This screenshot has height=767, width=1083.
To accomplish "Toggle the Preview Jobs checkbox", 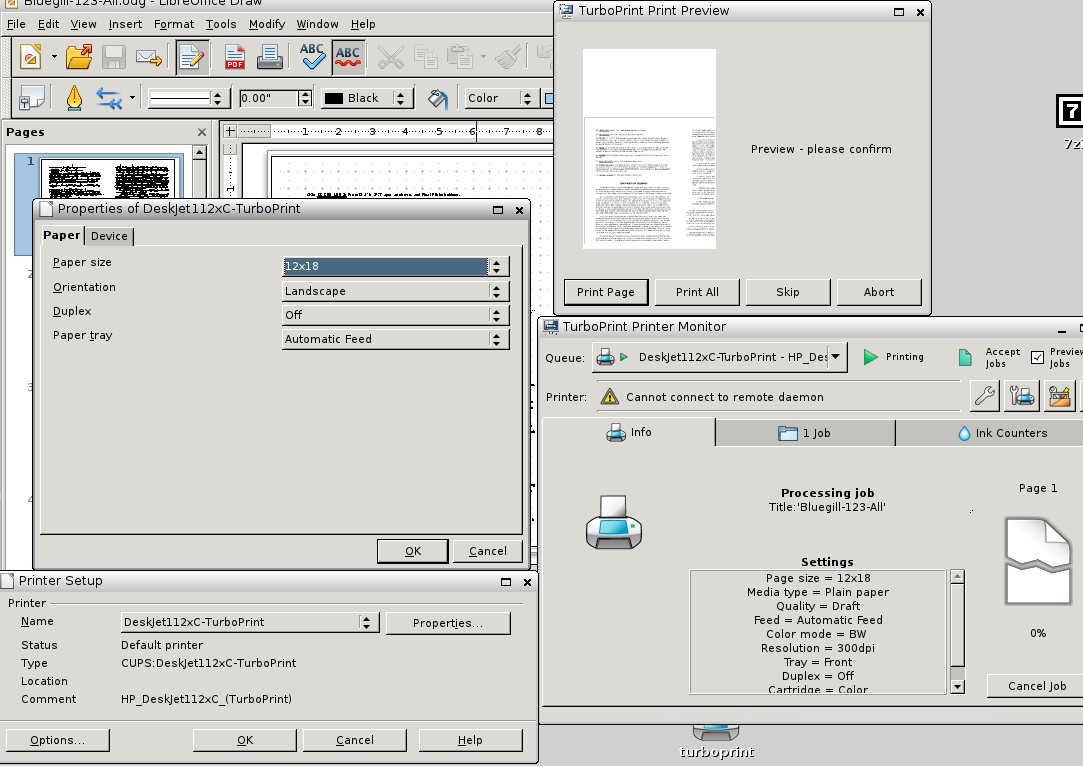I will coord(1037,357).
